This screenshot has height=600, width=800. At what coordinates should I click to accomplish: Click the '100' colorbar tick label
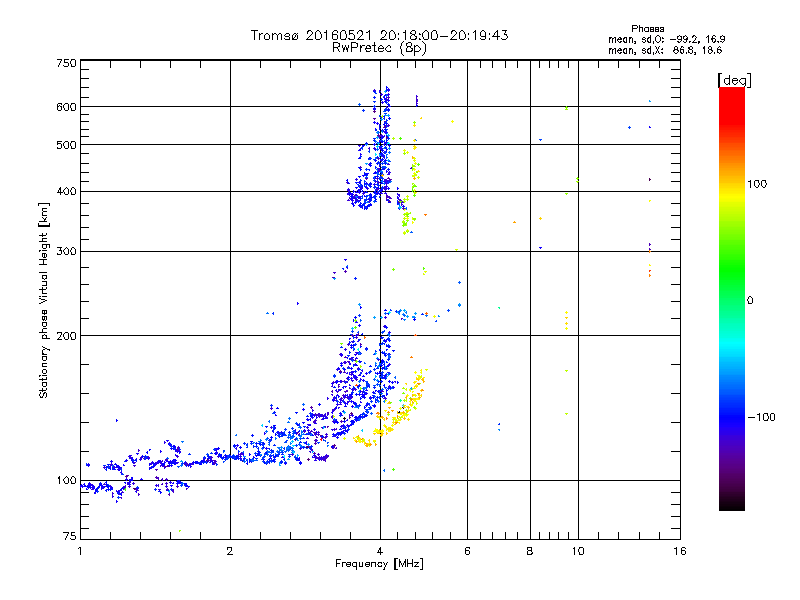point(757,184)
